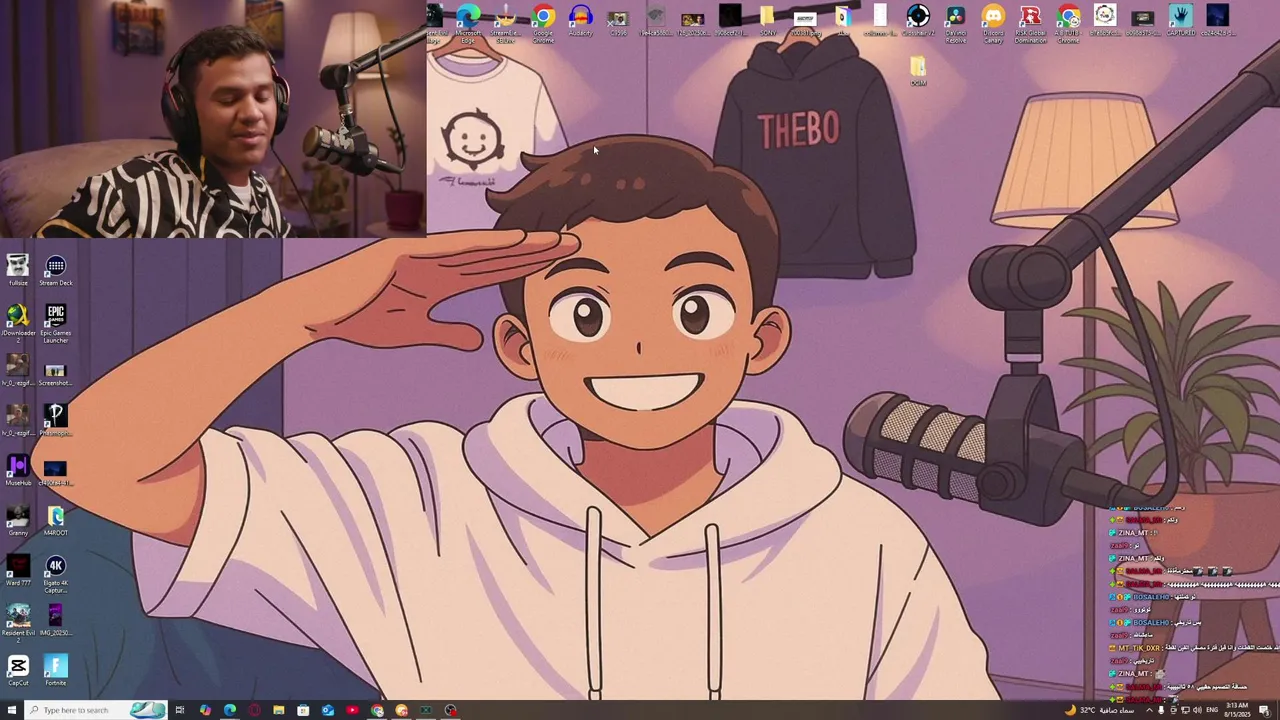Open Microsoft Edge desktop shortcut
Viewport: 1280px width, 720px height.
[468, 22]
